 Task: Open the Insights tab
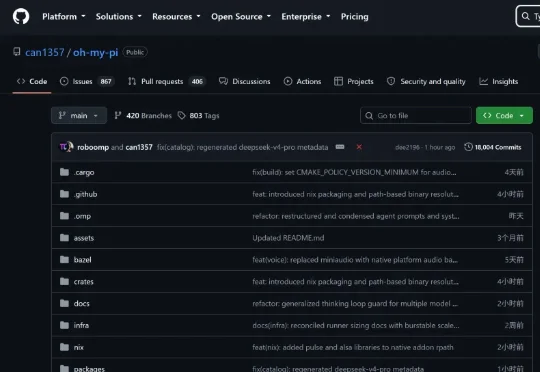[x=499, y=81]
